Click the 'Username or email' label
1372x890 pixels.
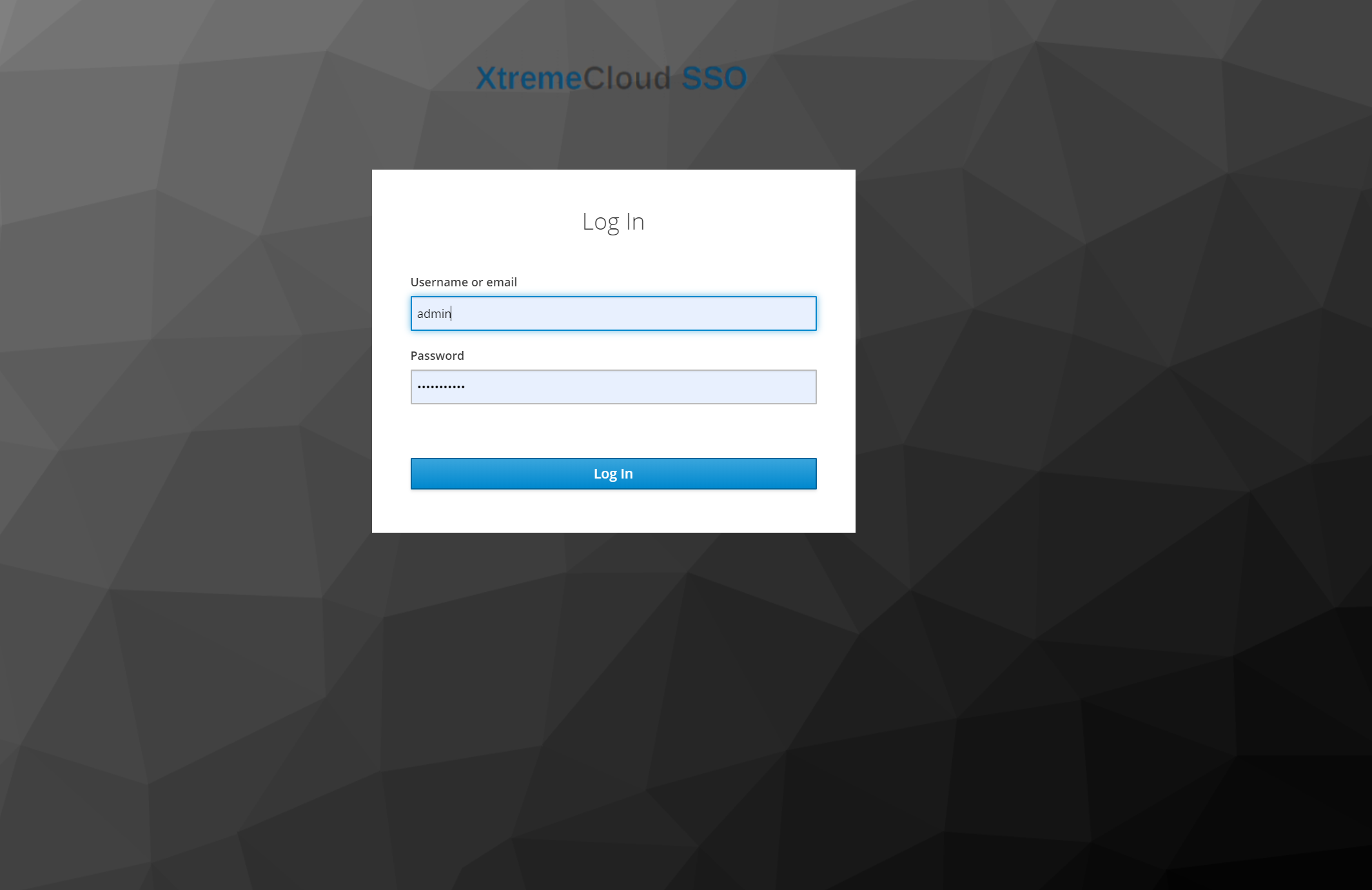click(x=463, y=282)
